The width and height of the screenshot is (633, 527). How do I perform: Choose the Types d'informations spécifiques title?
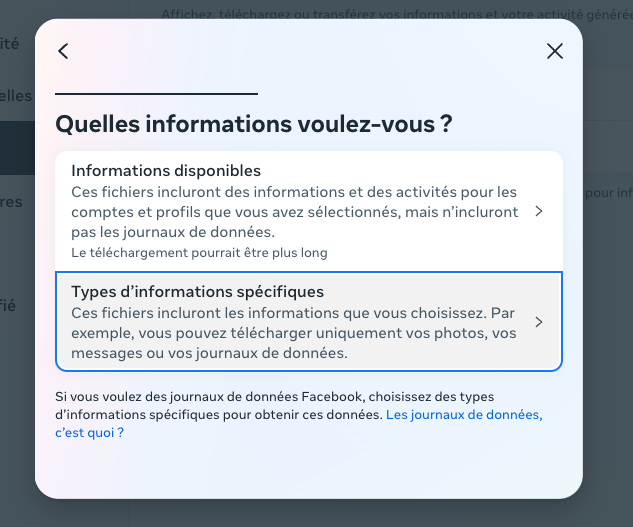pos(197,292)
